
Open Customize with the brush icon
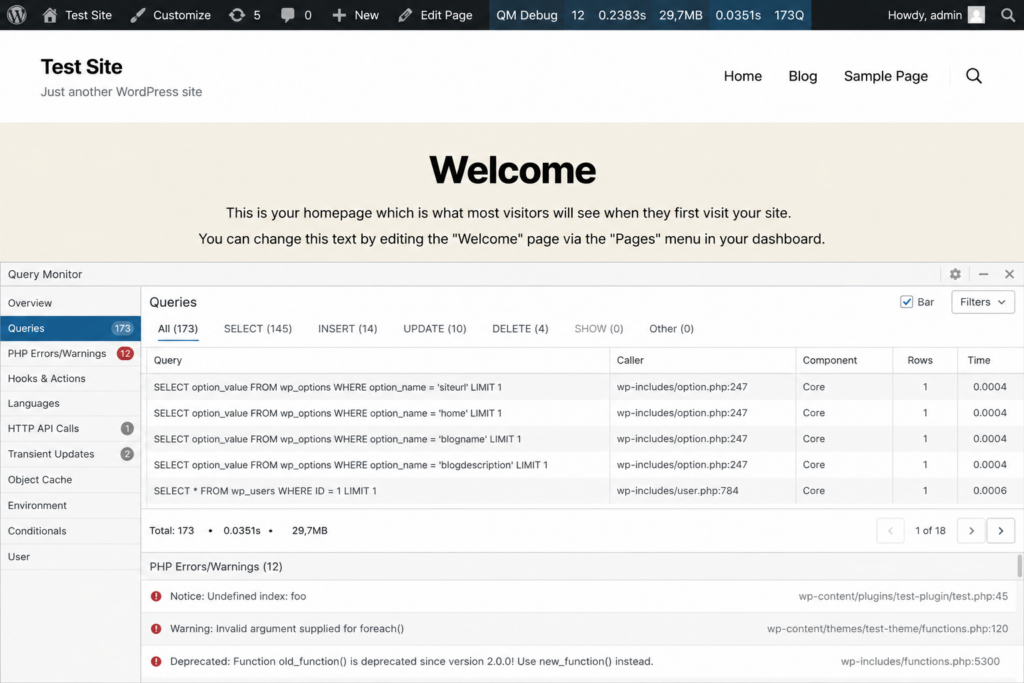137,14
